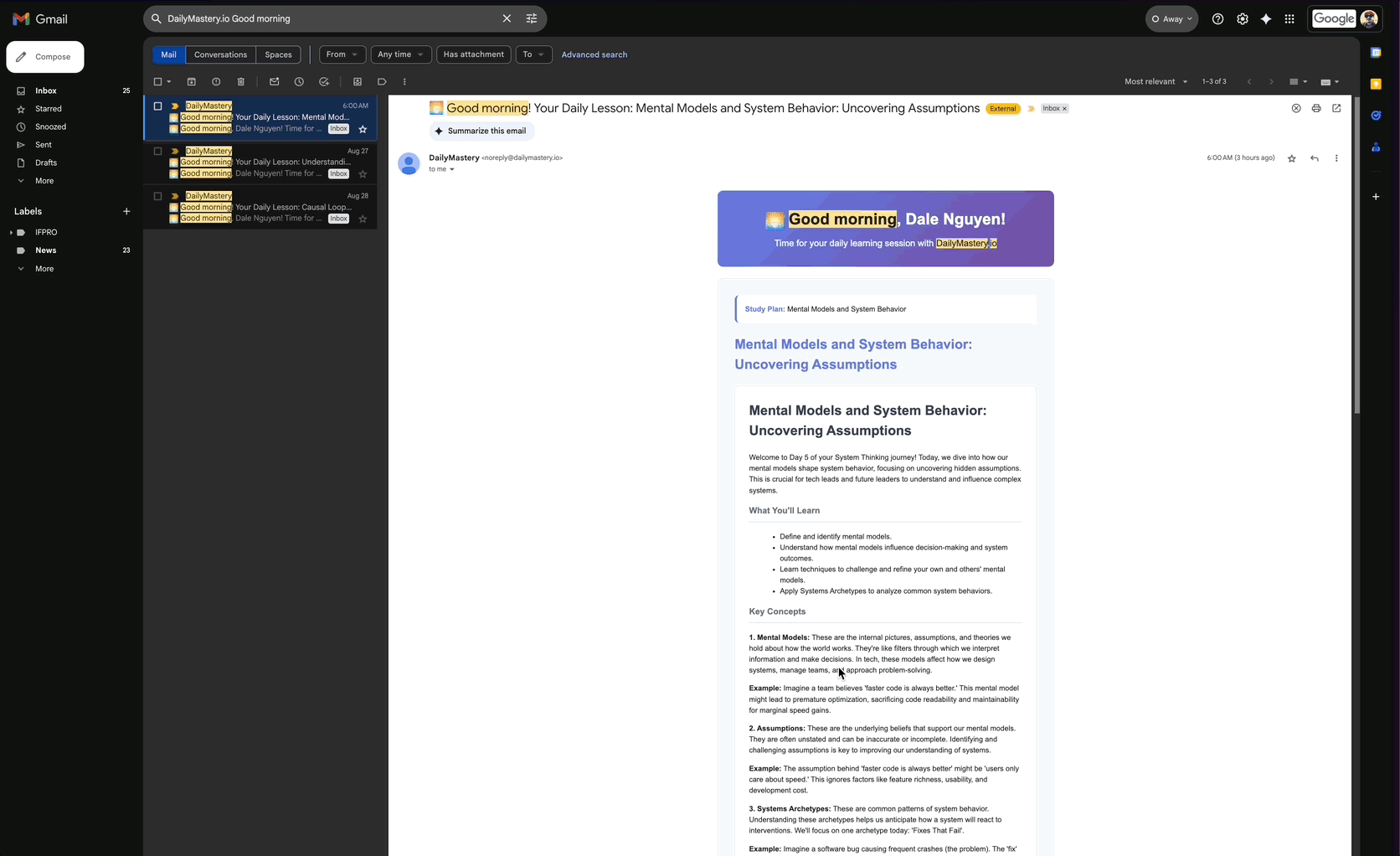Open Advanced search
The image size is (1400, 856).
(x=594, y=54)
